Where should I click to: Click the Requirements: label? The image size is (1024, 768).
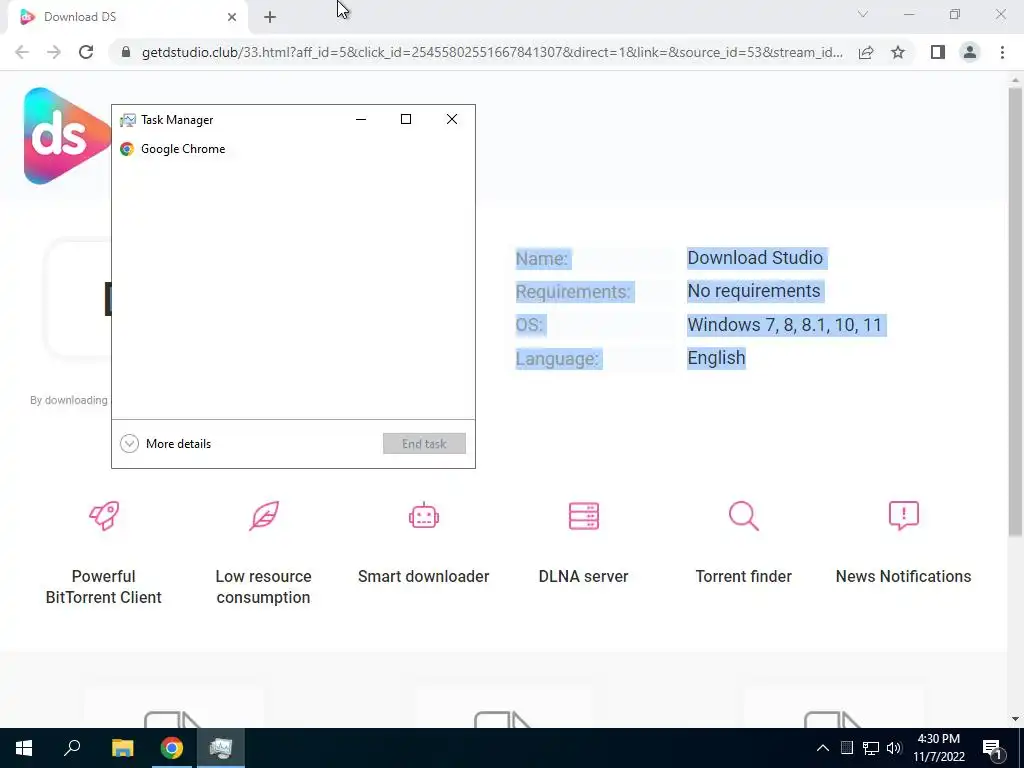573,292
